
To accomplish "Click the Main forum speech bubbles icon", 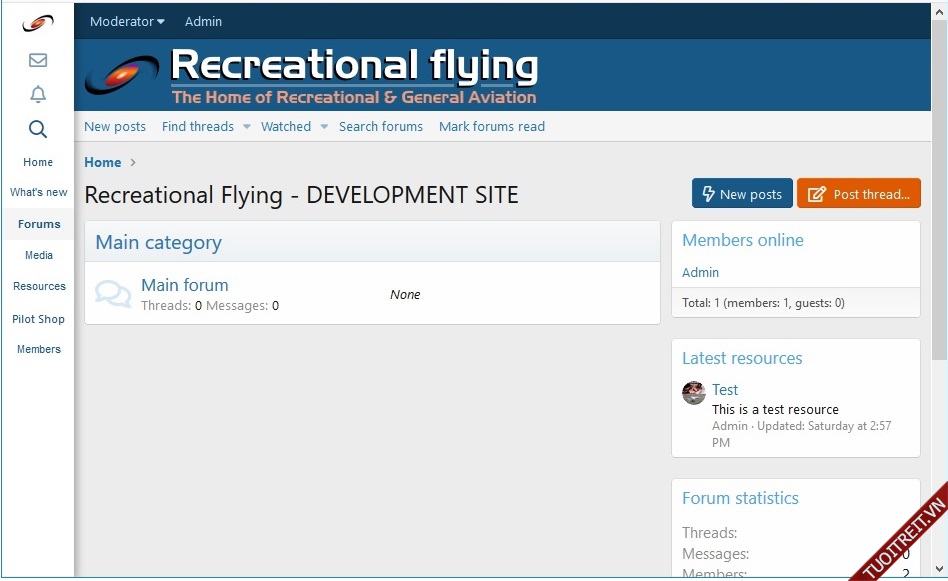I will pyautogui.click(x=113, y=294).
